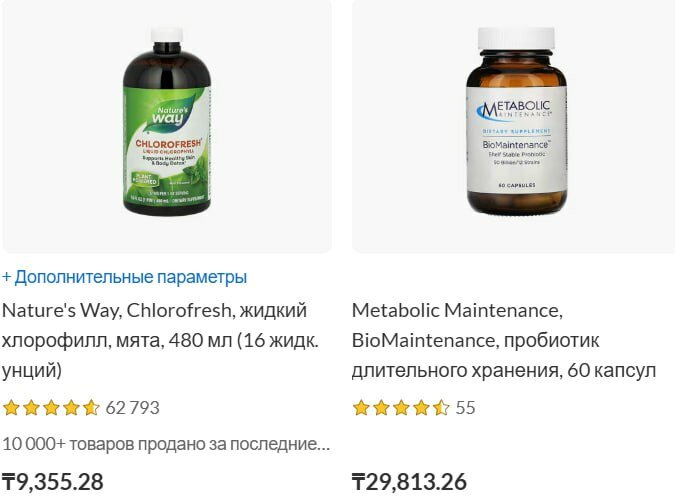Click the 10 000+ товаров продано text
Viewport: 675px width, 501px height.
click(x=166, y=444)
